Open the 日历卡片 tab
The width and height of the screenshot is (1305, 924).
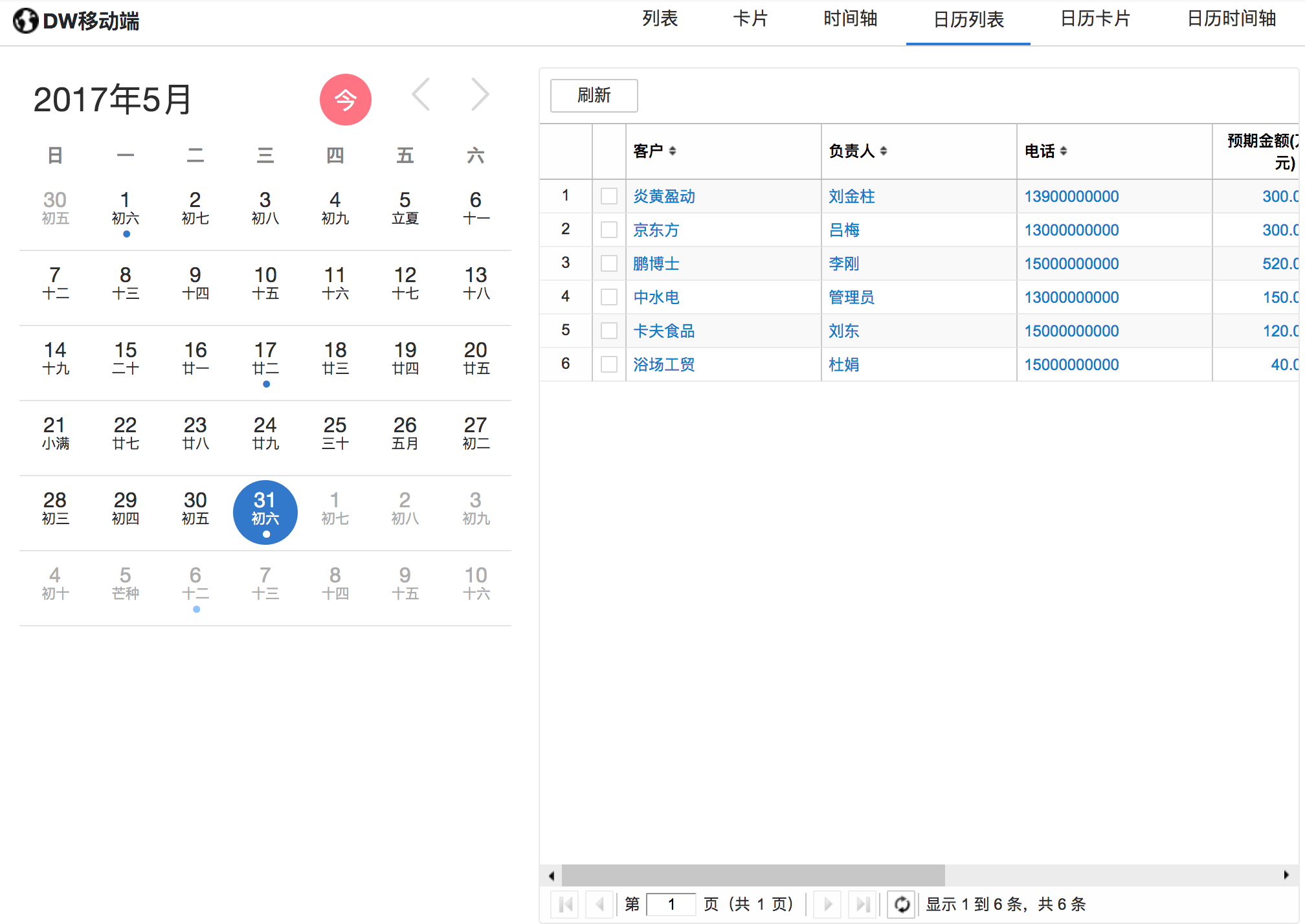point(1095,19)
